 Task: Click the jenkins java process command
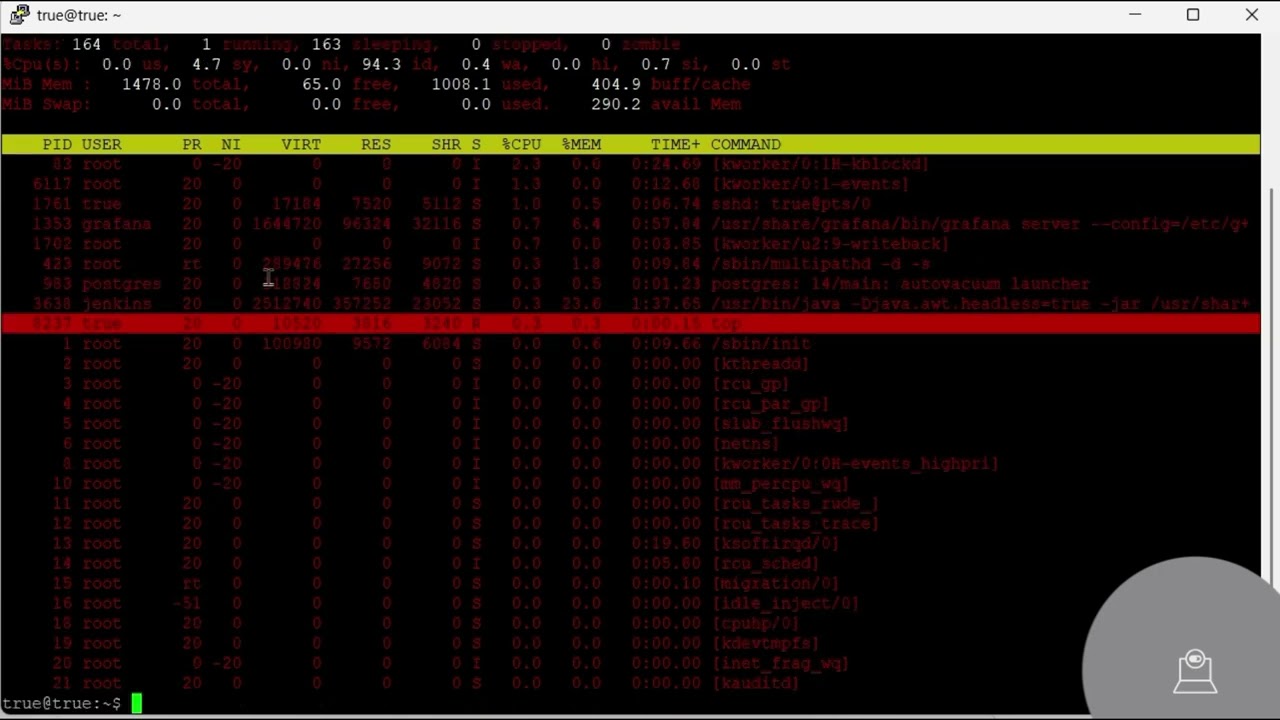980,304
